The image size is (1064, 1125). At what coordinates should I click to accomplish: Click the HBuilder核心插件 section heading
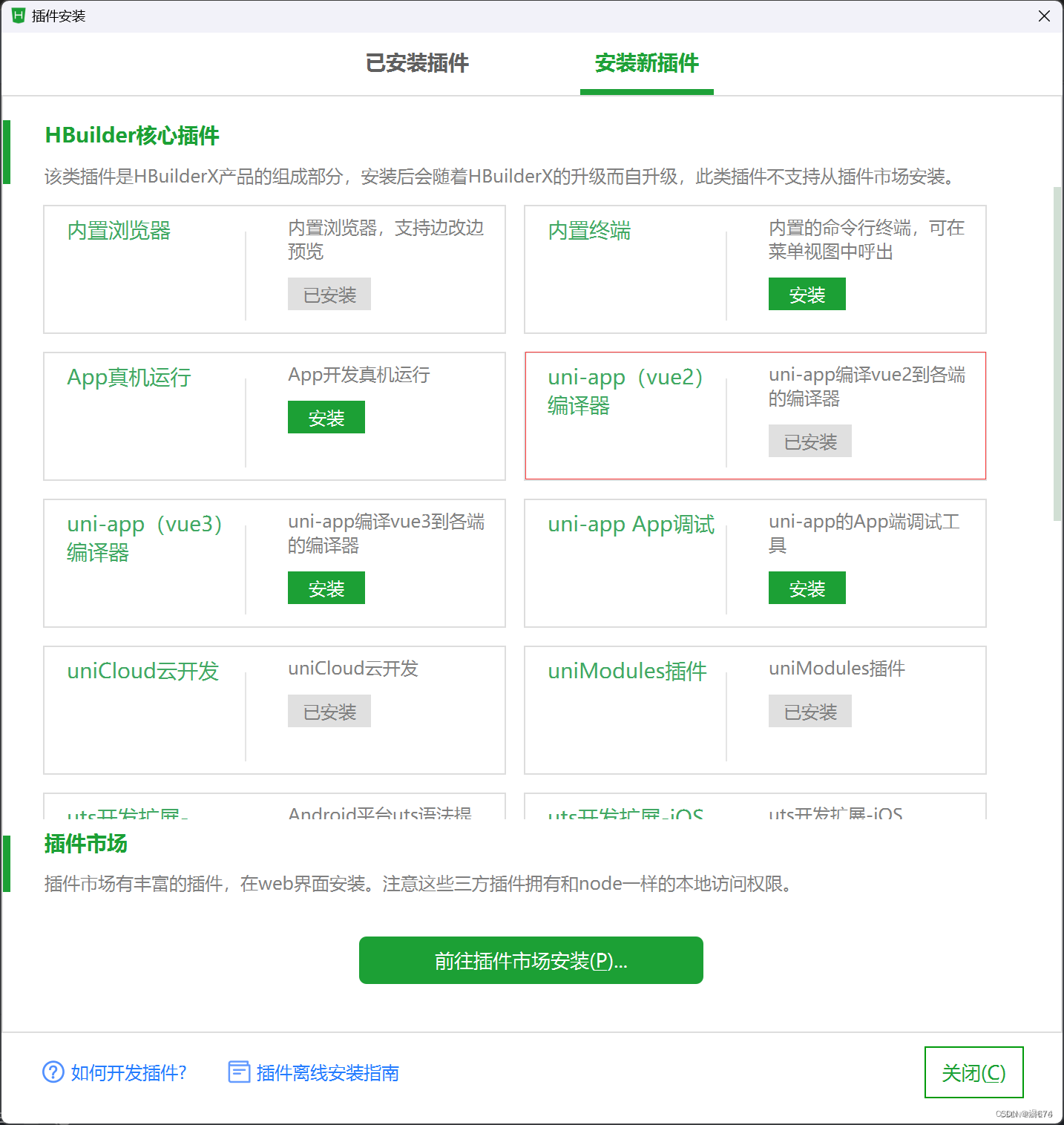click(132, 135)
